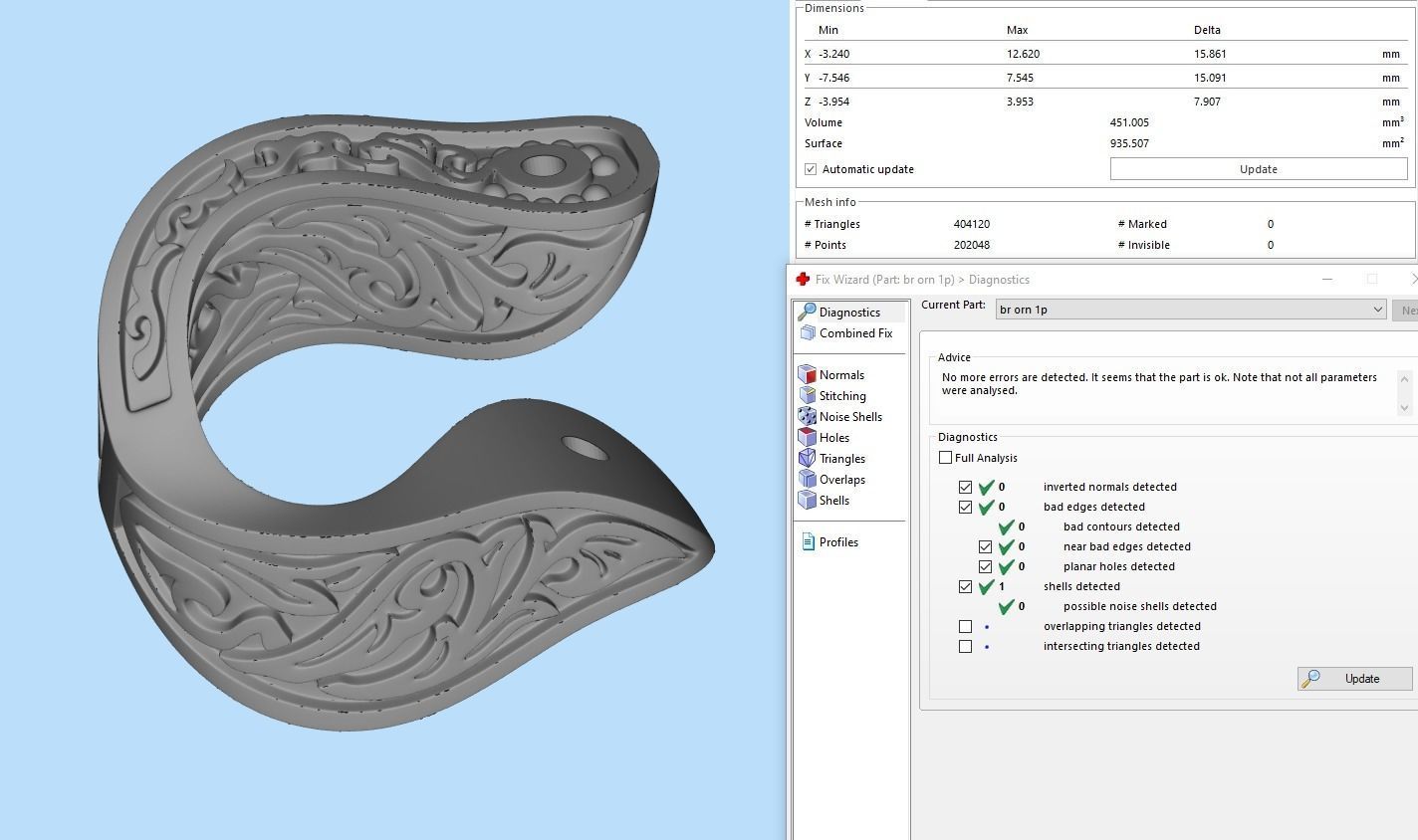
Task: Enable the Full Analysis checkbox
Action: 945,458
